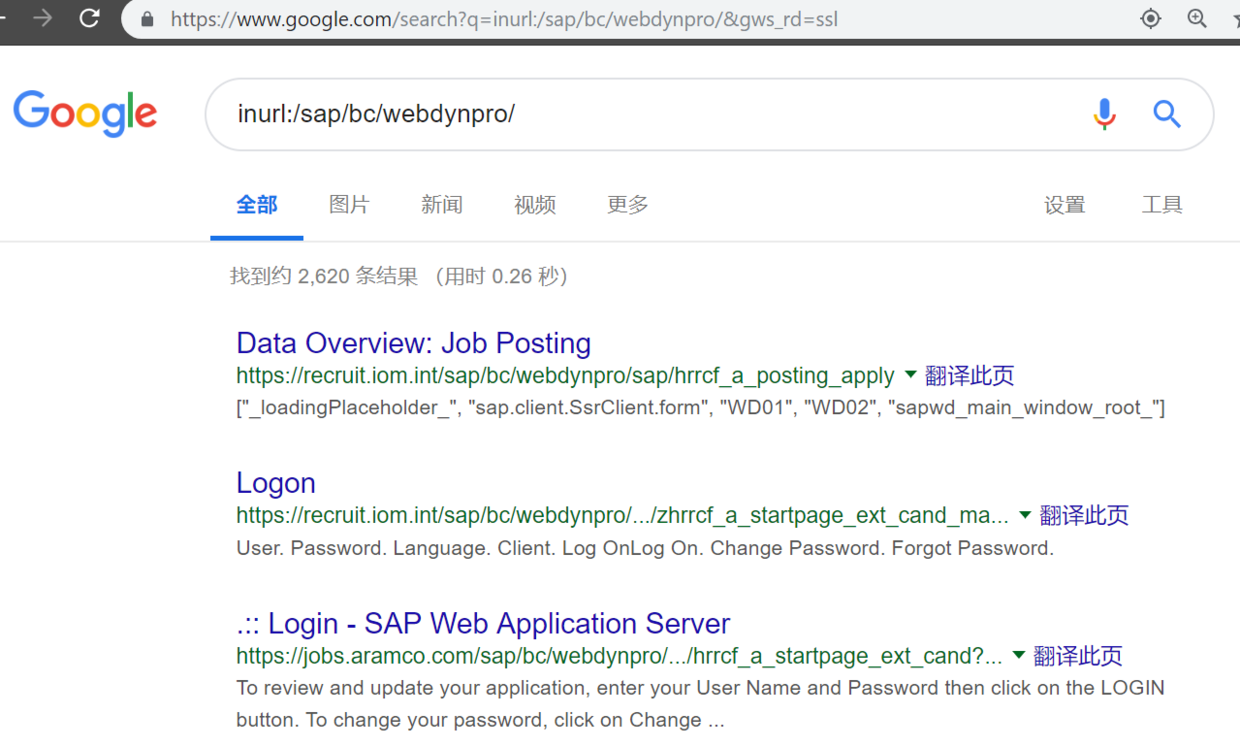Click 翻译此页 for aramco Login result
This screenshot has height=747, width=1240.
(1078, 656)
